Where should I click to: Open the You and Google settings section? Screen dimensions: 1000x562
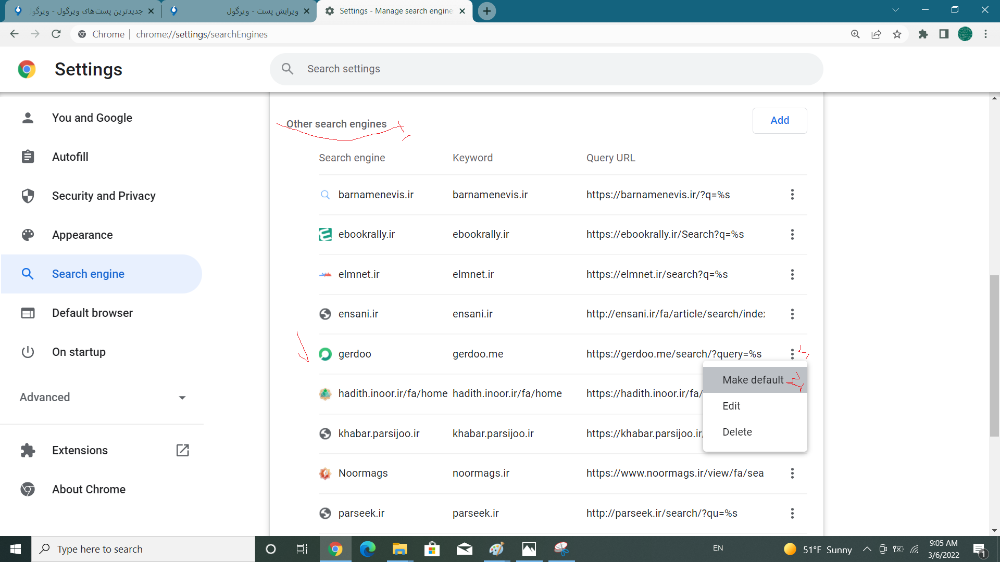102,118
